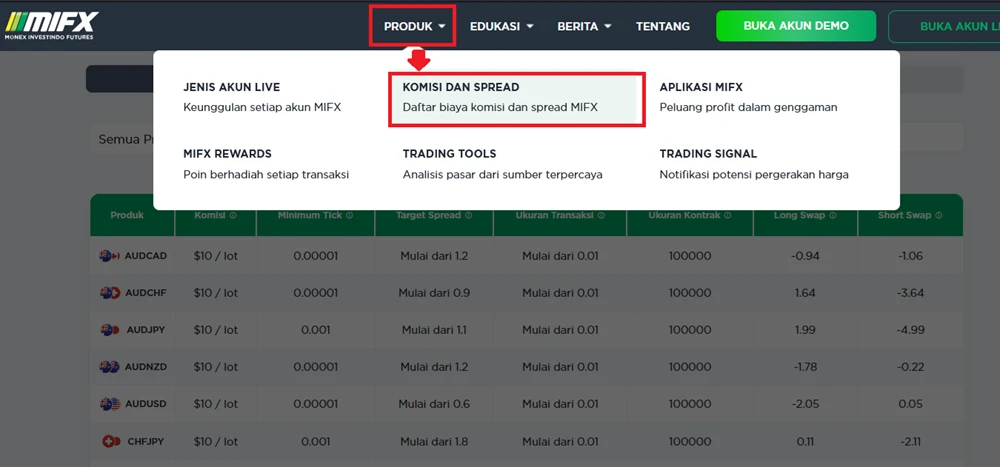Click AUDJPY minimum tick value 0.001
This screenshot has width=1000, height=467.
tap(316, 330)
